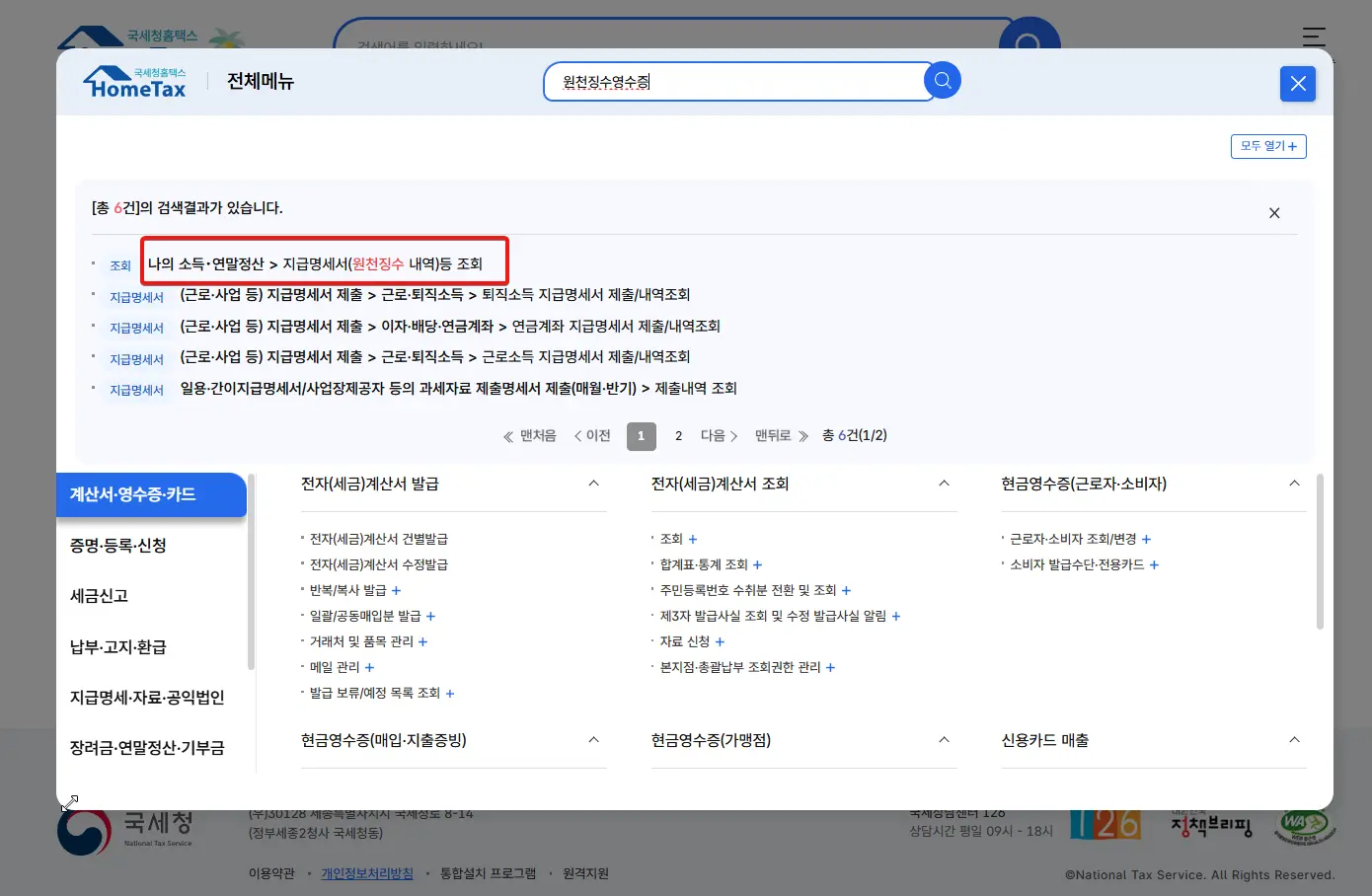Viewport: 1372px width, 896px height.
Task: Click the HomeTax logo in the menu popup
Action: point(135,82)
